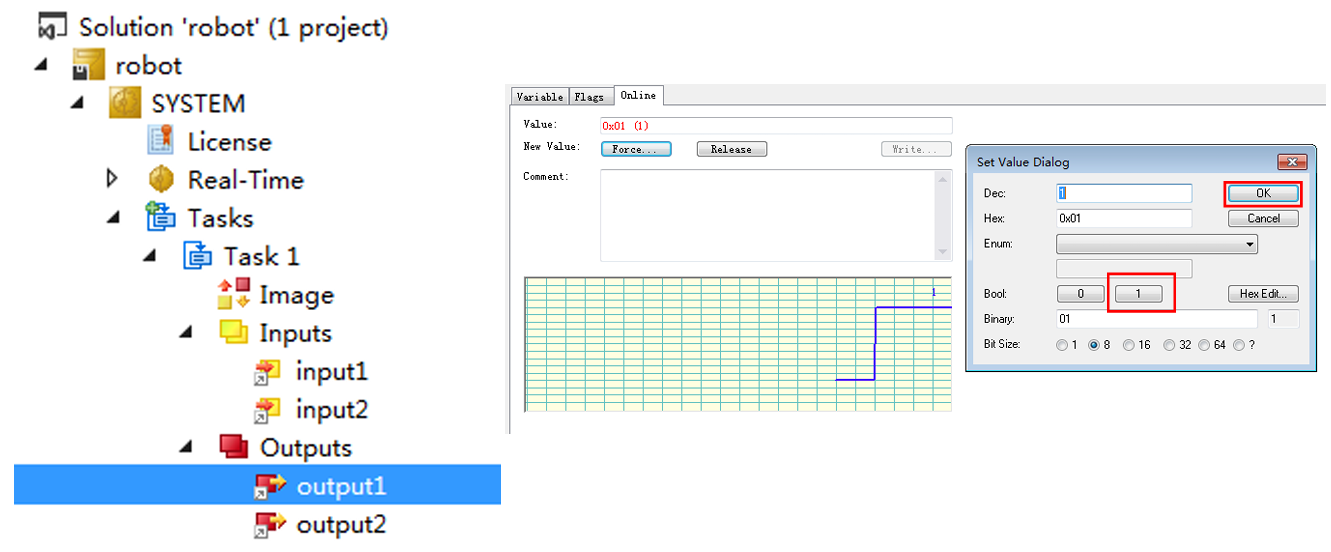This screenshot has height=552, width=1331.
Task: Click the Dec input field
Action: tap(1123, 193)
